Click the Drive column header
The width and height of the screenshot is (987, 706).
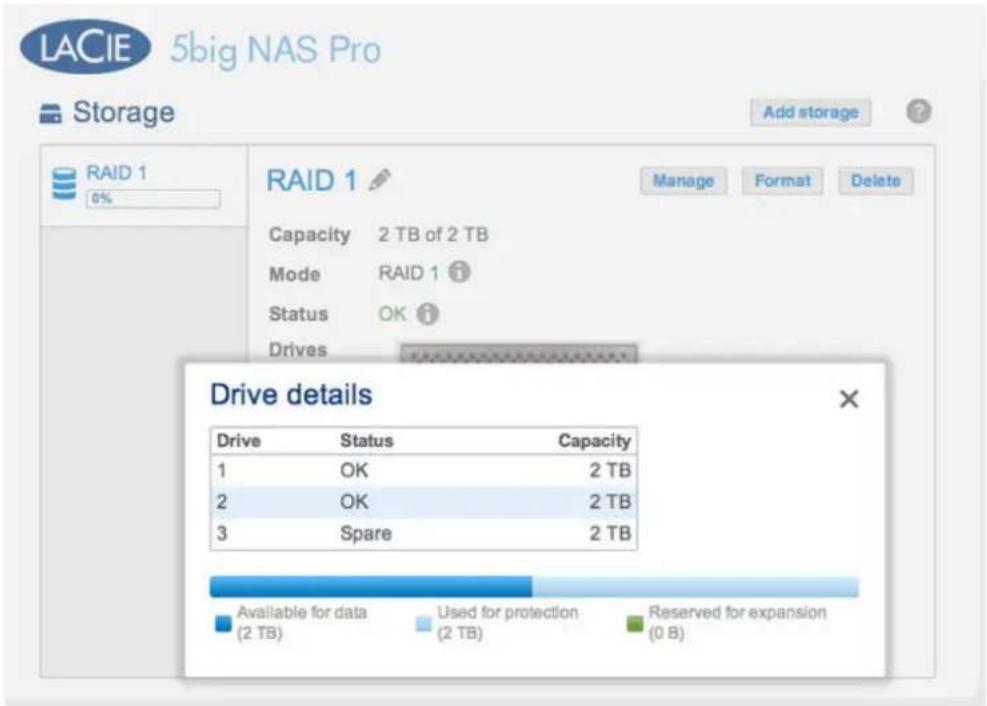pos(239,441)
